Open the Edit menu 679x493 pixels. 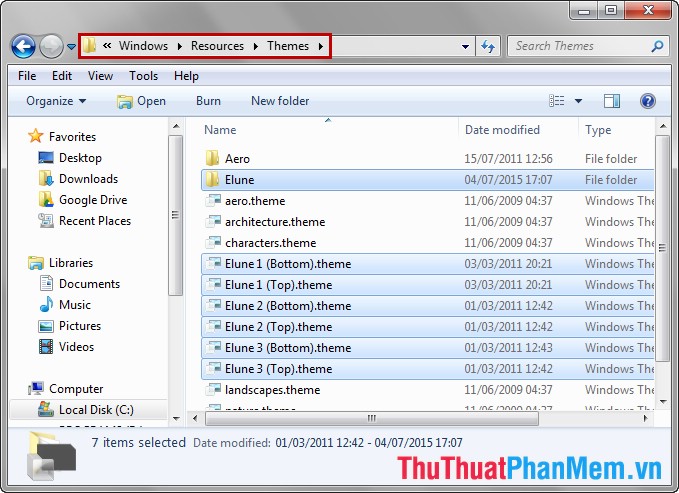[62, 76]
